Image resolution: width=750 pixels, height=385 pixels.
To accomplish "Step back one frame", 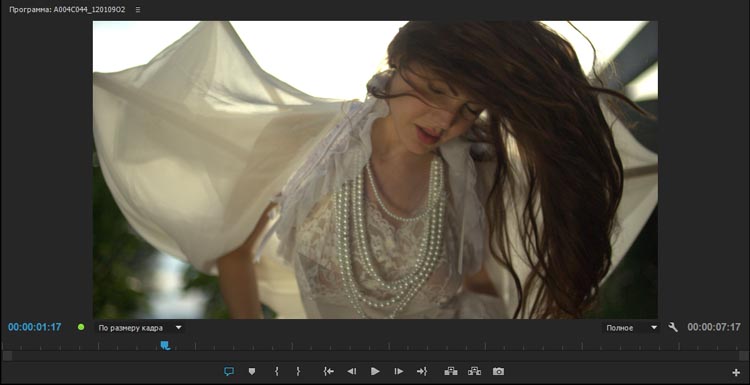I will (x=352, y=371).
